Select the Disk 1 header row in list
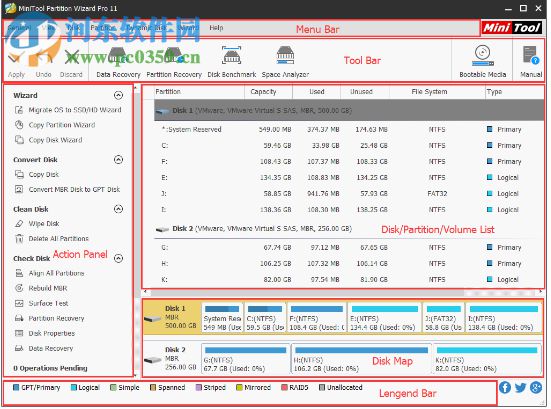Image resolution: width=551 pixels, height=409 pixels. [349, 111]
